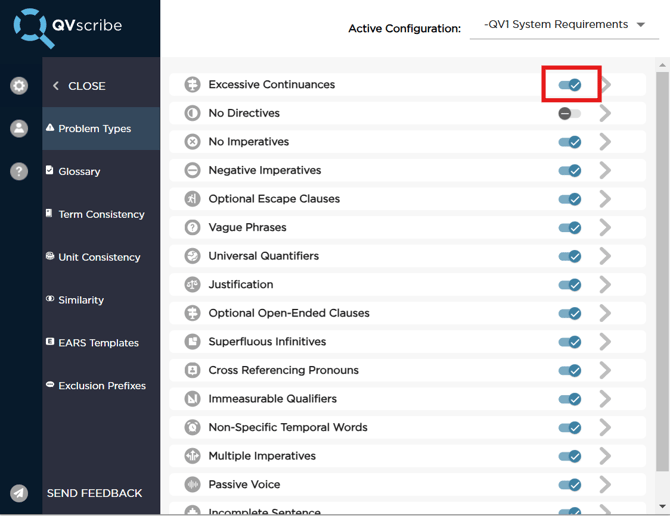Click the QVscribe logo
Image resolution: width=670 pixels, height=516 pixels.
68,27
